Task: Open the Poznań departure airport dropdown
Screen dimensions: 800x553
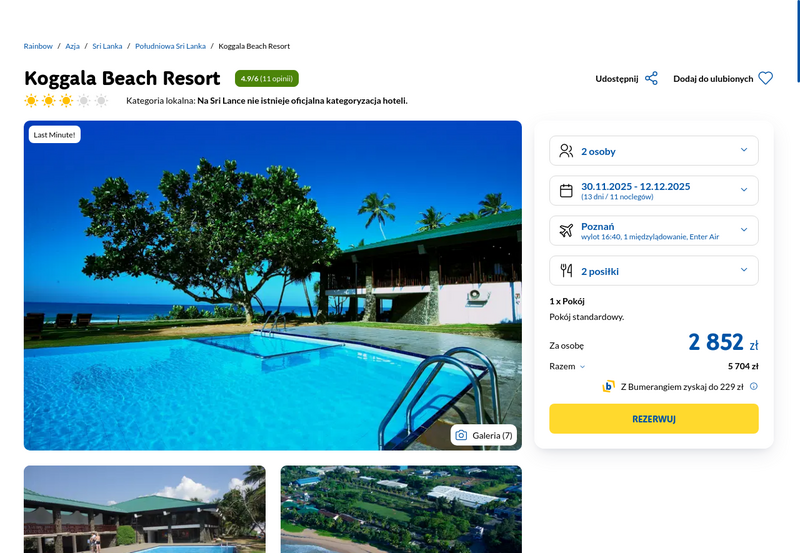Action: pos(654,231)
